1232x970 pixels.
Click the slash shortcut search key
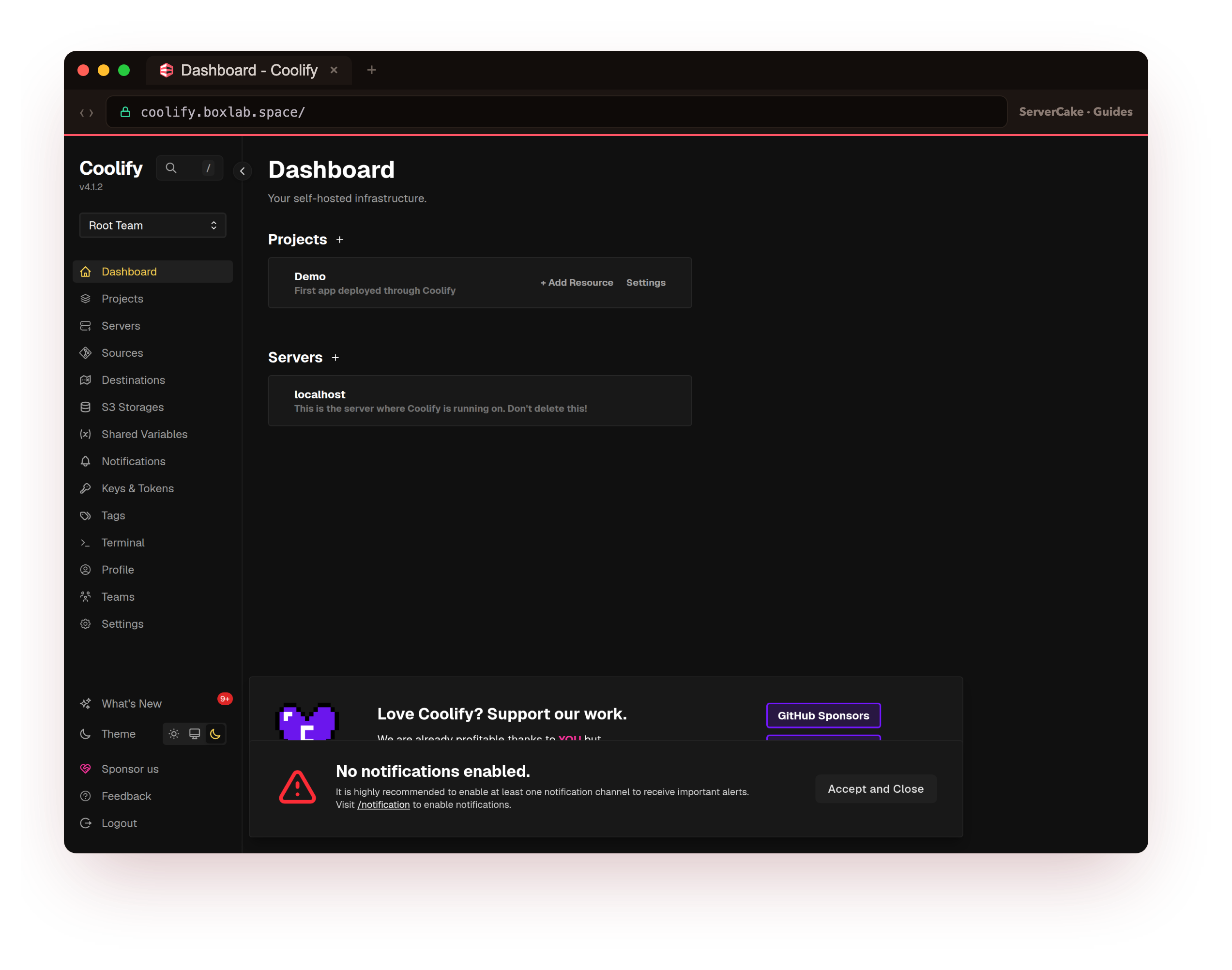tap(209, 168)
